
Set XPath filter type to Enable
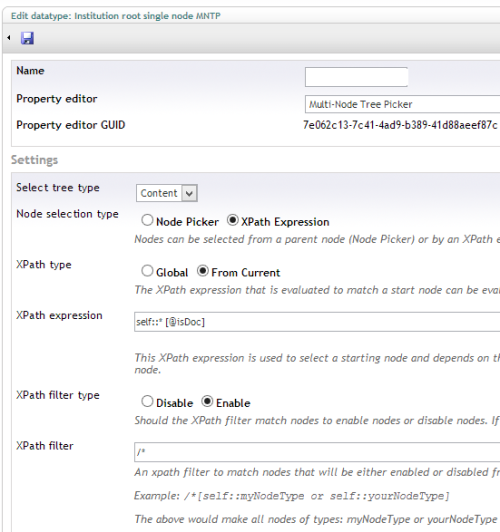click(x=207, y=401)
